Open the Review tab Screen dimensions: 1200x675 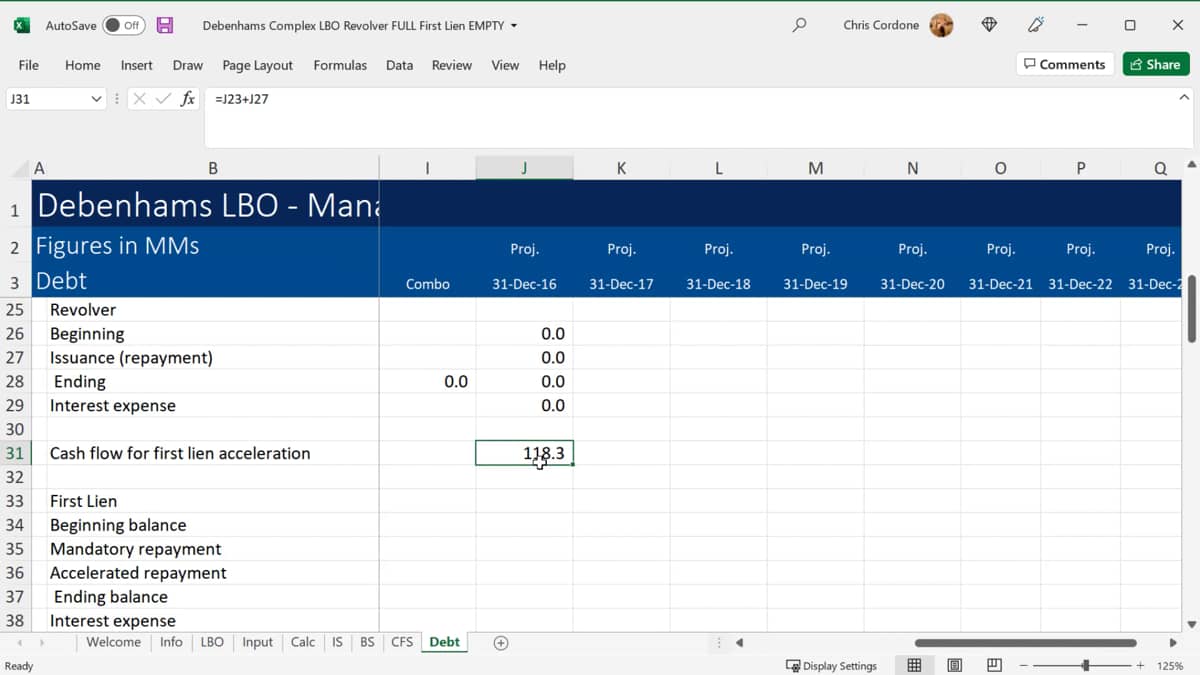(451, 65)
